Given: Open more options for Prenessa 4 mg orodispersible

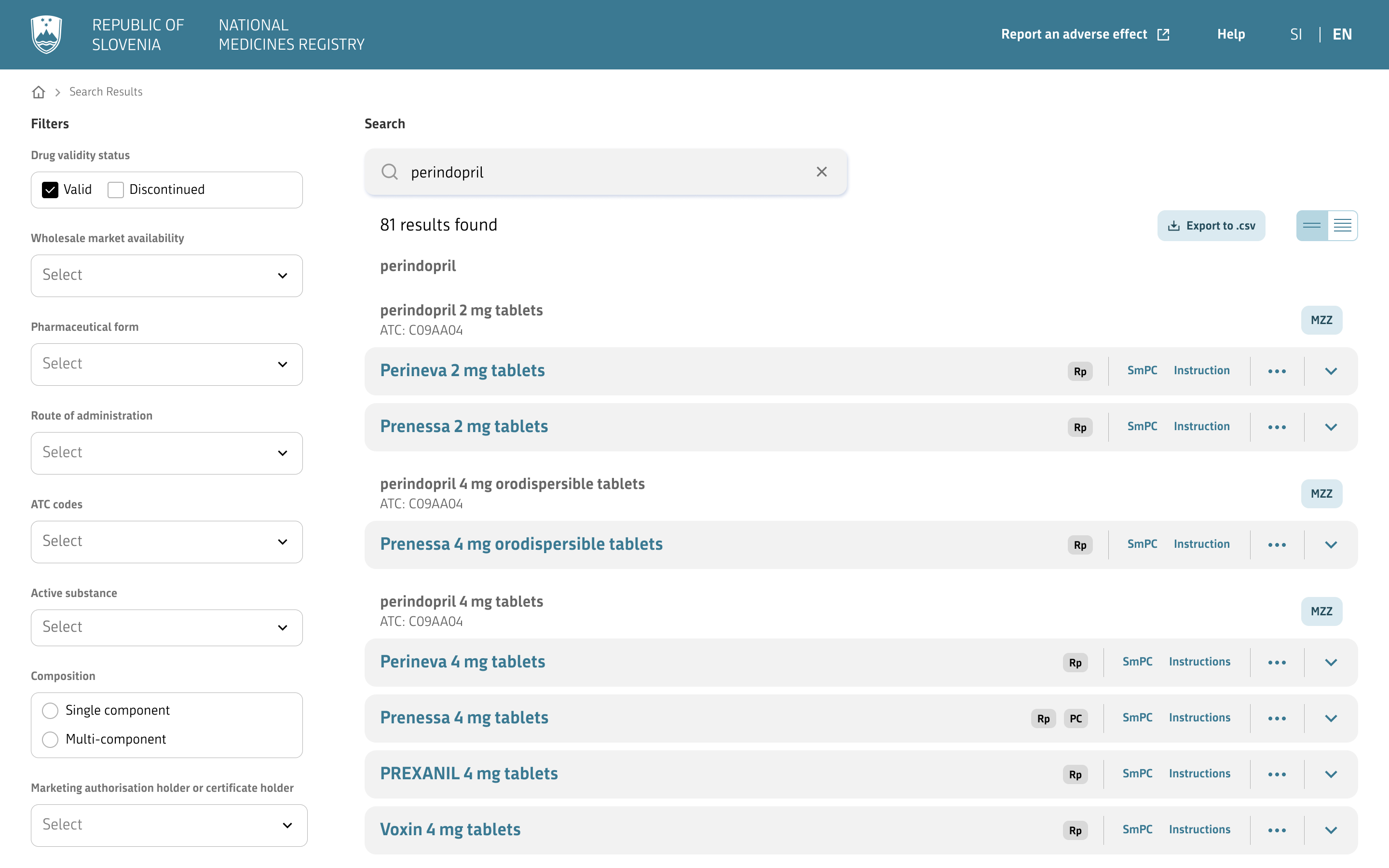Looking at the screenshot, I should coord(1277,545).
